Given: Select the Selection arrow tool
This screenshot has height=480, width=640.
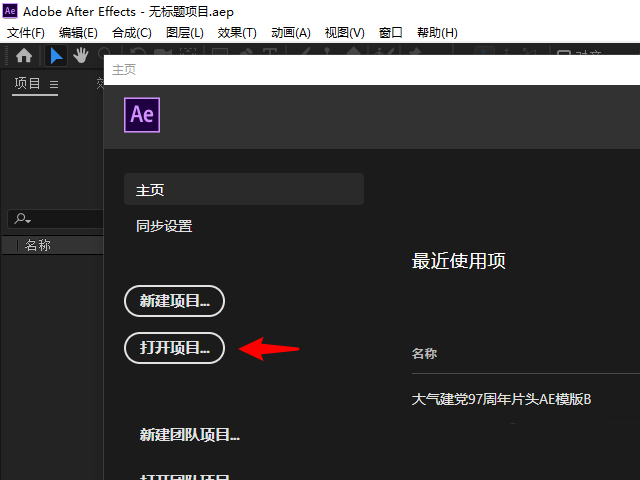Looking at the screenshot, I should point(56,56).
